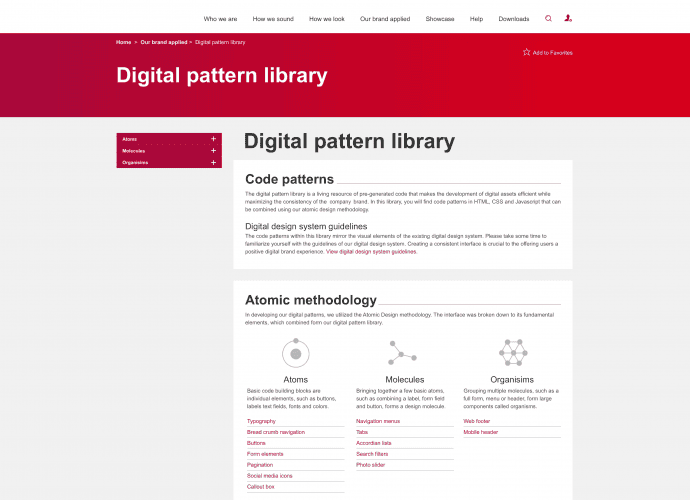Click the Code patterns heading
This screenshot has height=500, width=690.
point(289,179)
